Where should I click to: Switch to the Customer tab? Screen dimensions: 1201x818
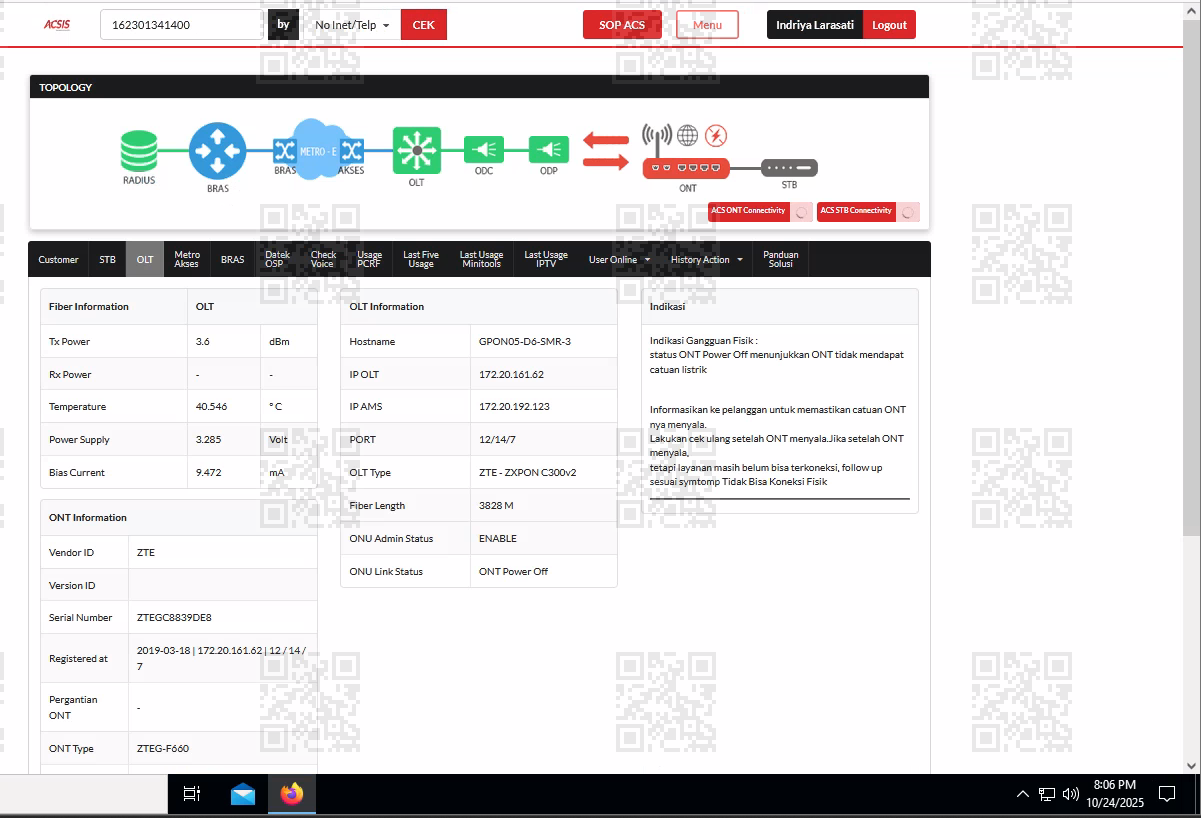point(58,260)
